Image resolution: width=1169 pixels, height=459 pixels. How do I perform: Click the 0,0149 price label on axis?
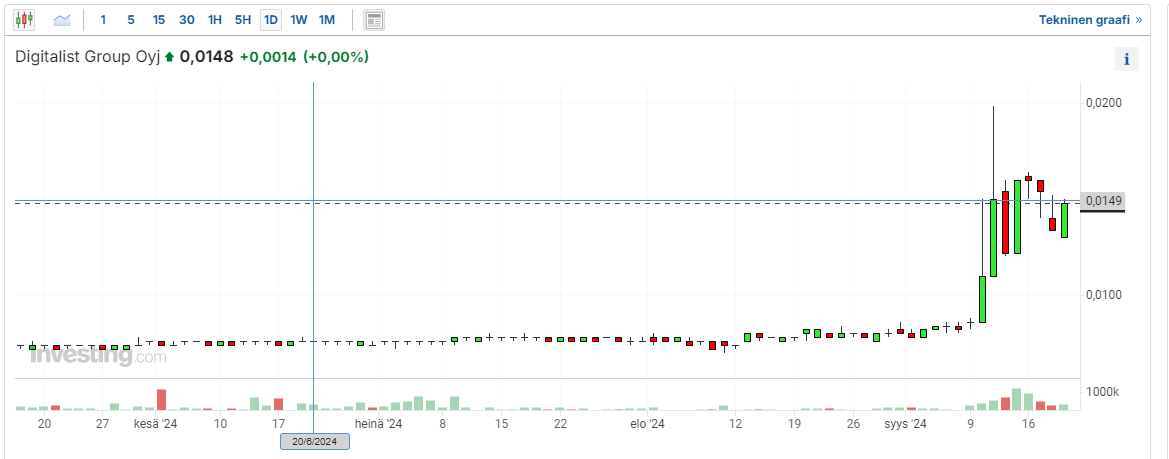point(1102,200)
